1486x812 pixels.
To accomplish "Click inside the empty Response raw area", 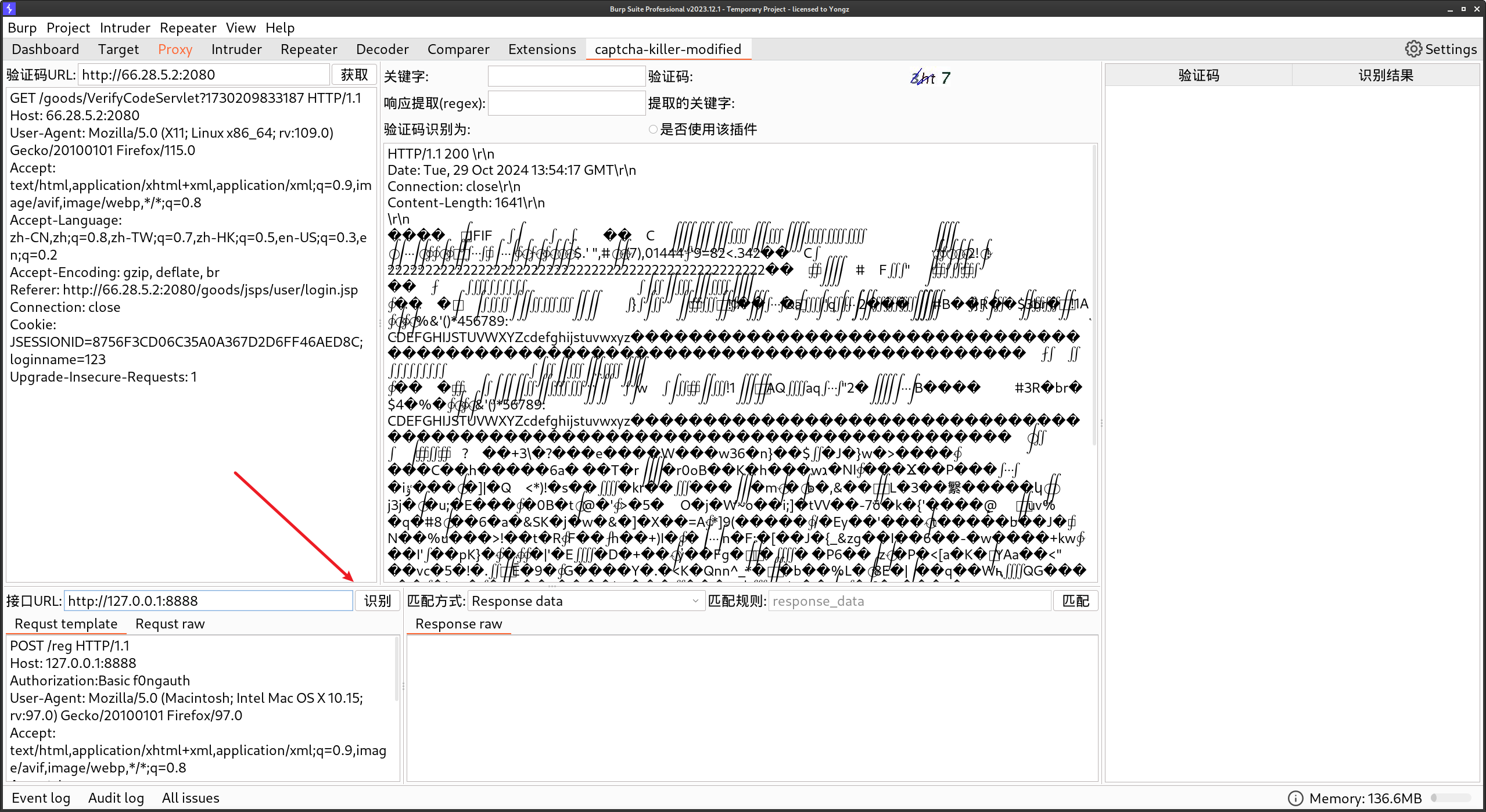I will 752,709.
